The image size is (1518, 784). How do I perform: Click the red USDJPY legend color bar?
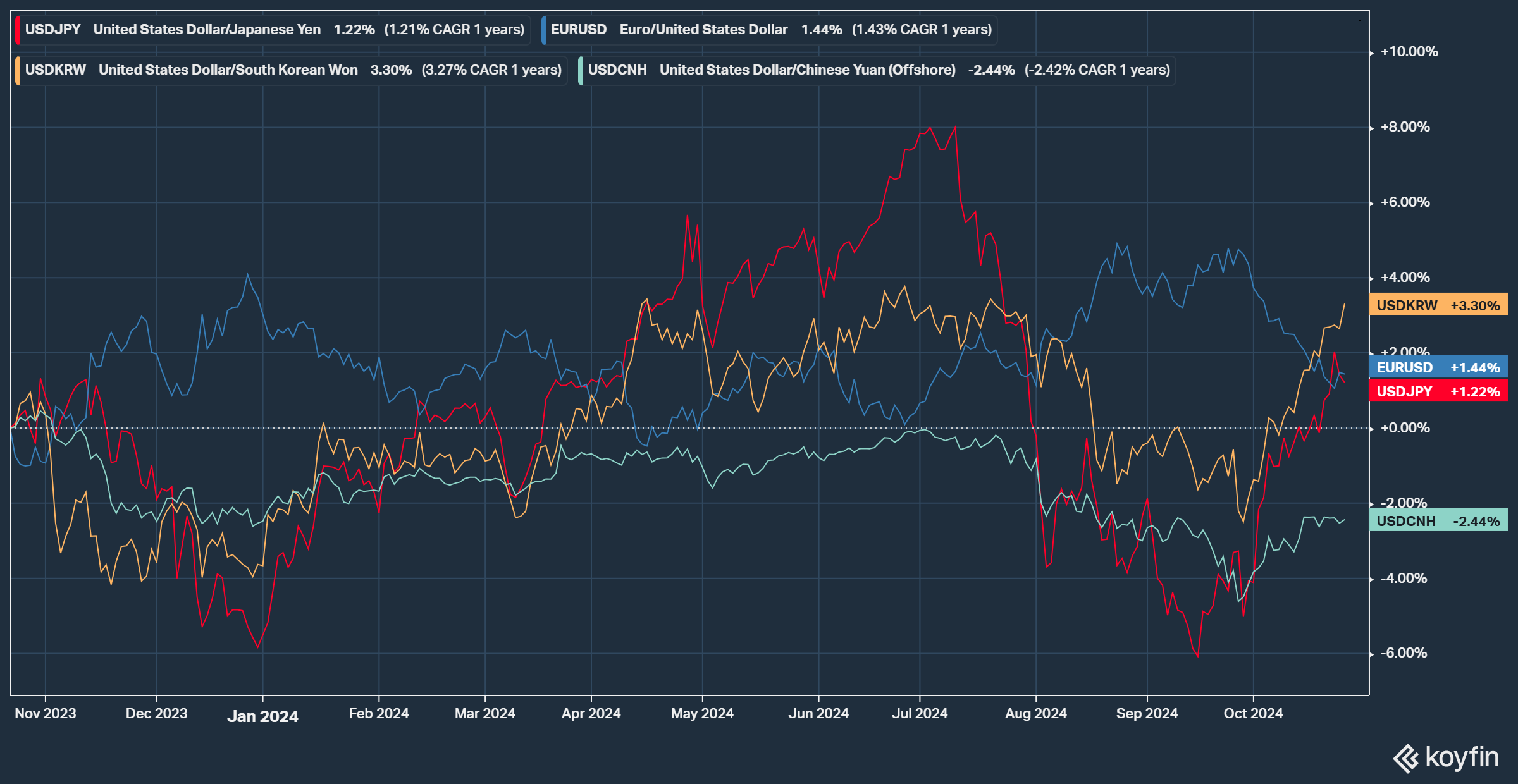click(18, 30)
